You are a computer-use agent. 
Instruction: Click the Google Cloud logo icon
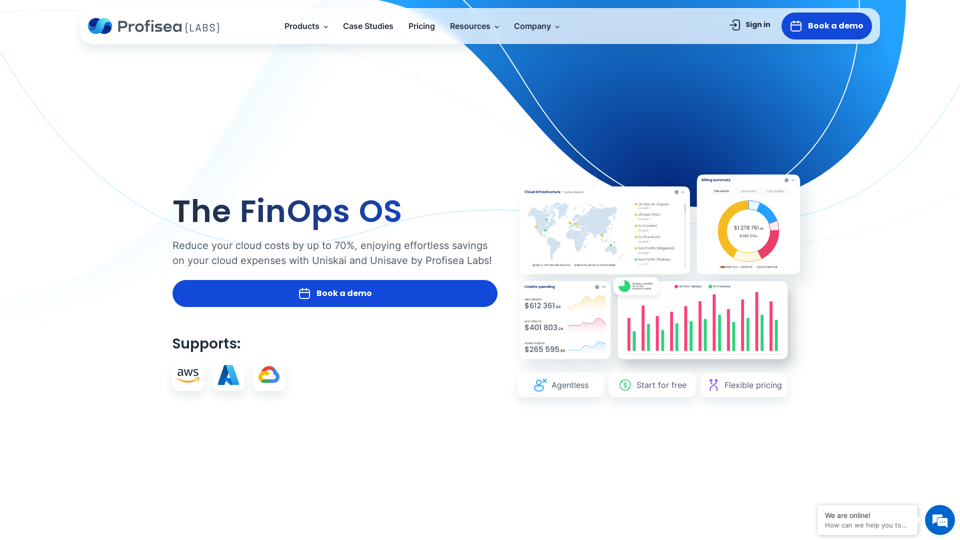[x=269, y=375]
